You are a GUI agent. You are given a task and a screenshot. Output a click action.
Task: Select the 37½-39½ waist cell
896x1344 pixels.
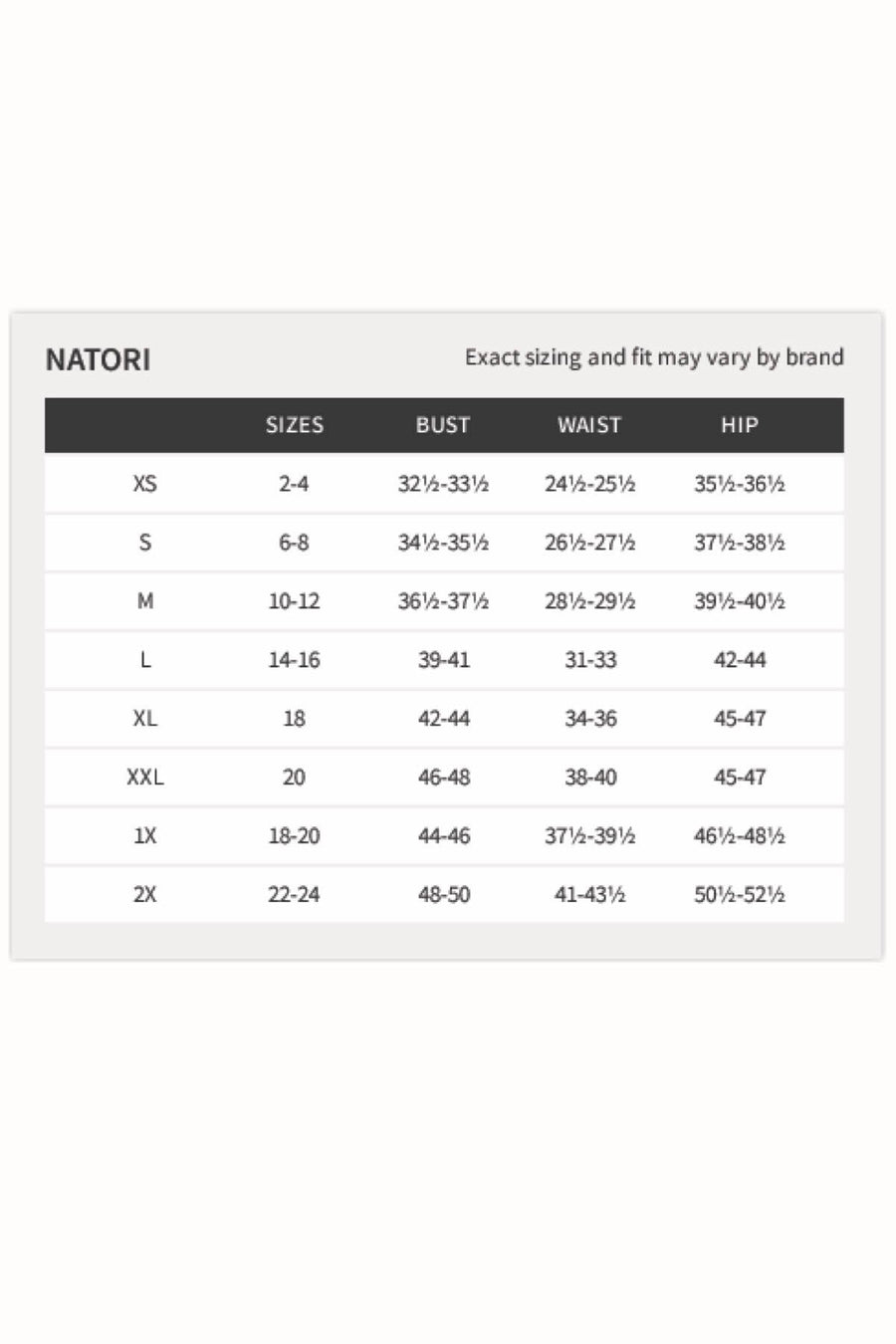(x=590, y=836)
